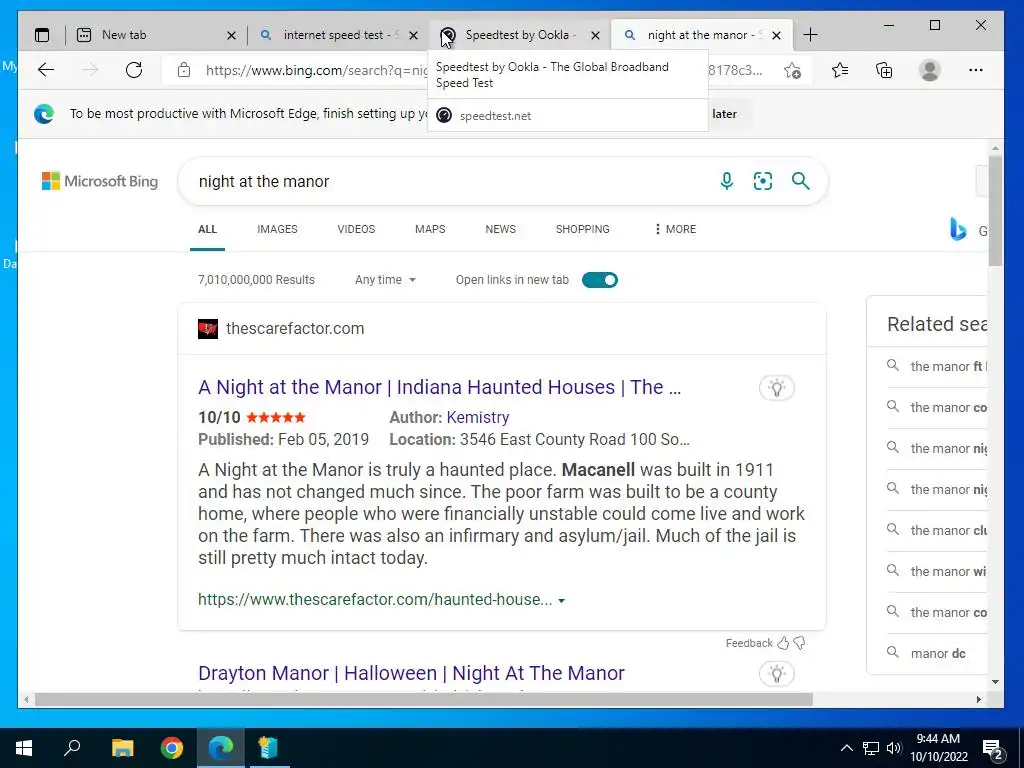Viewport: 1024px width, 768px height.
Task: Give thumbs down feedback
Action: tap(799, 643)
